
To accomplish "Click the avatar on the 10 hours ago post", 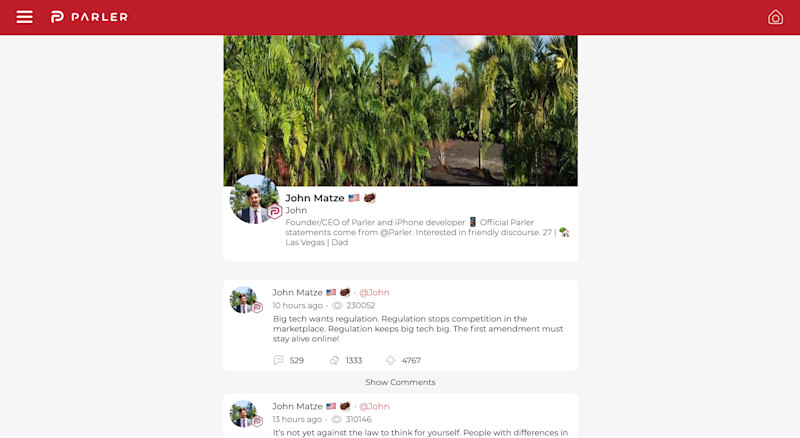I will [x=244, y=300].
